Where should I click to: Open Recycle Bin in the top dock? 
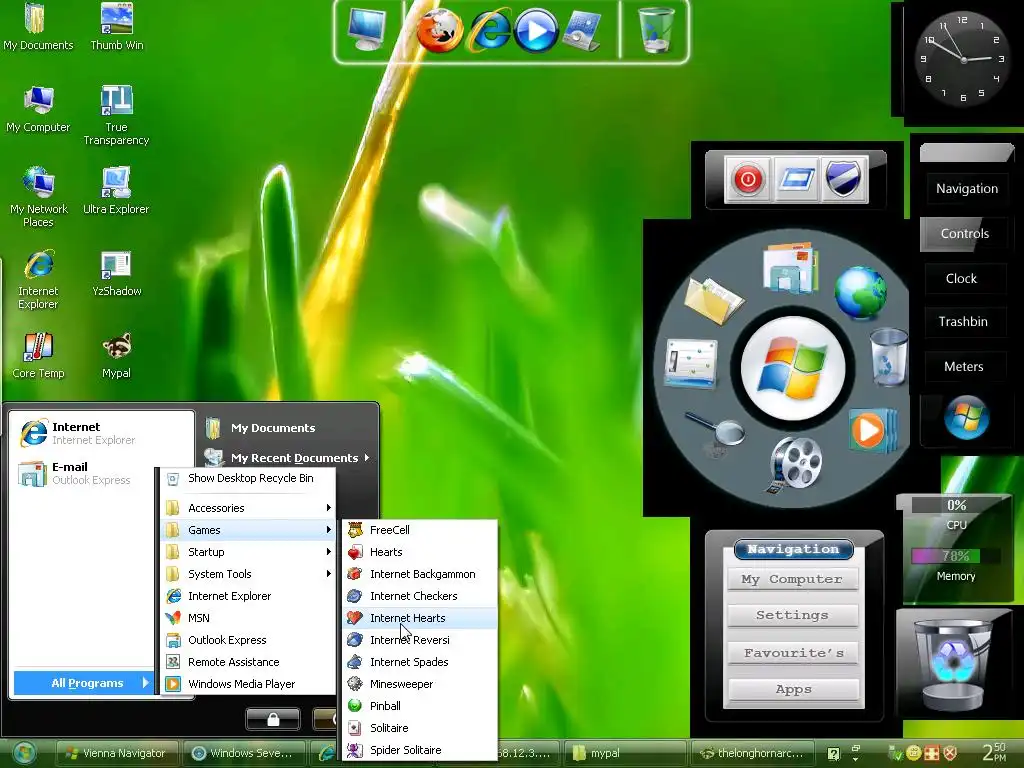(656, 30)
